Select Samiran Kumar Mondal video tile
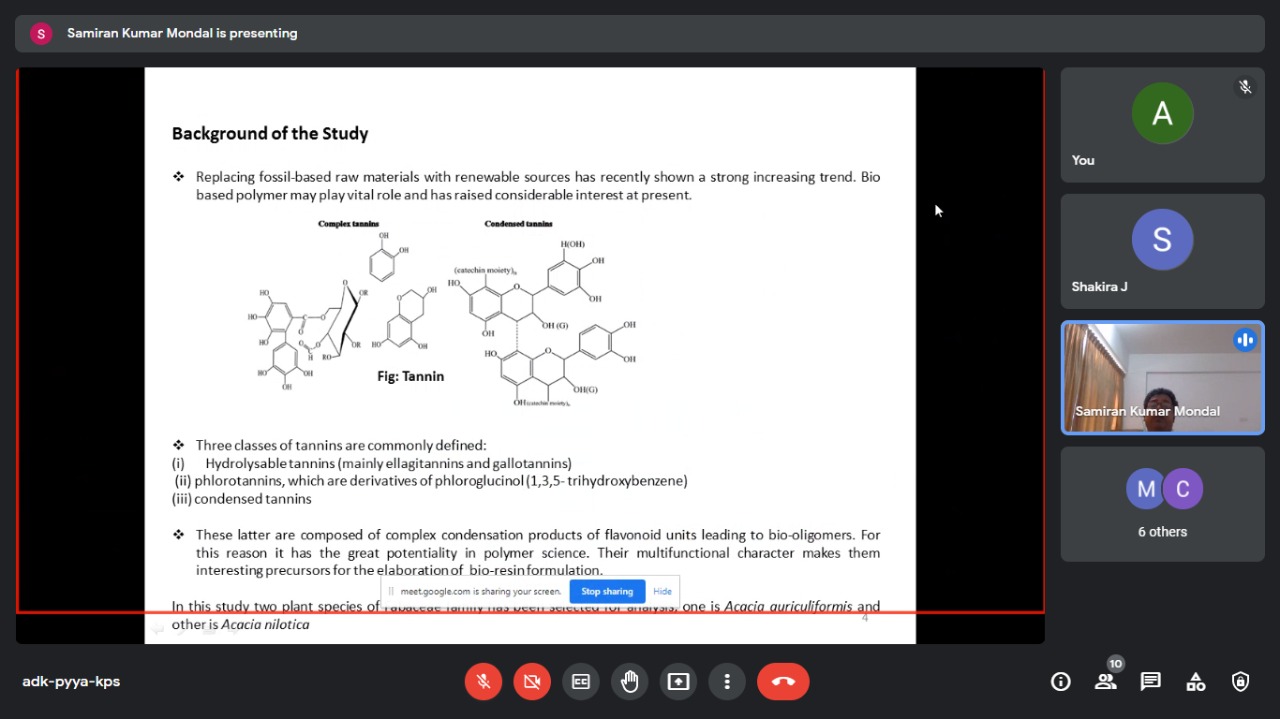The height and width of the screenshot is (719, 1280). point(1162,377)
